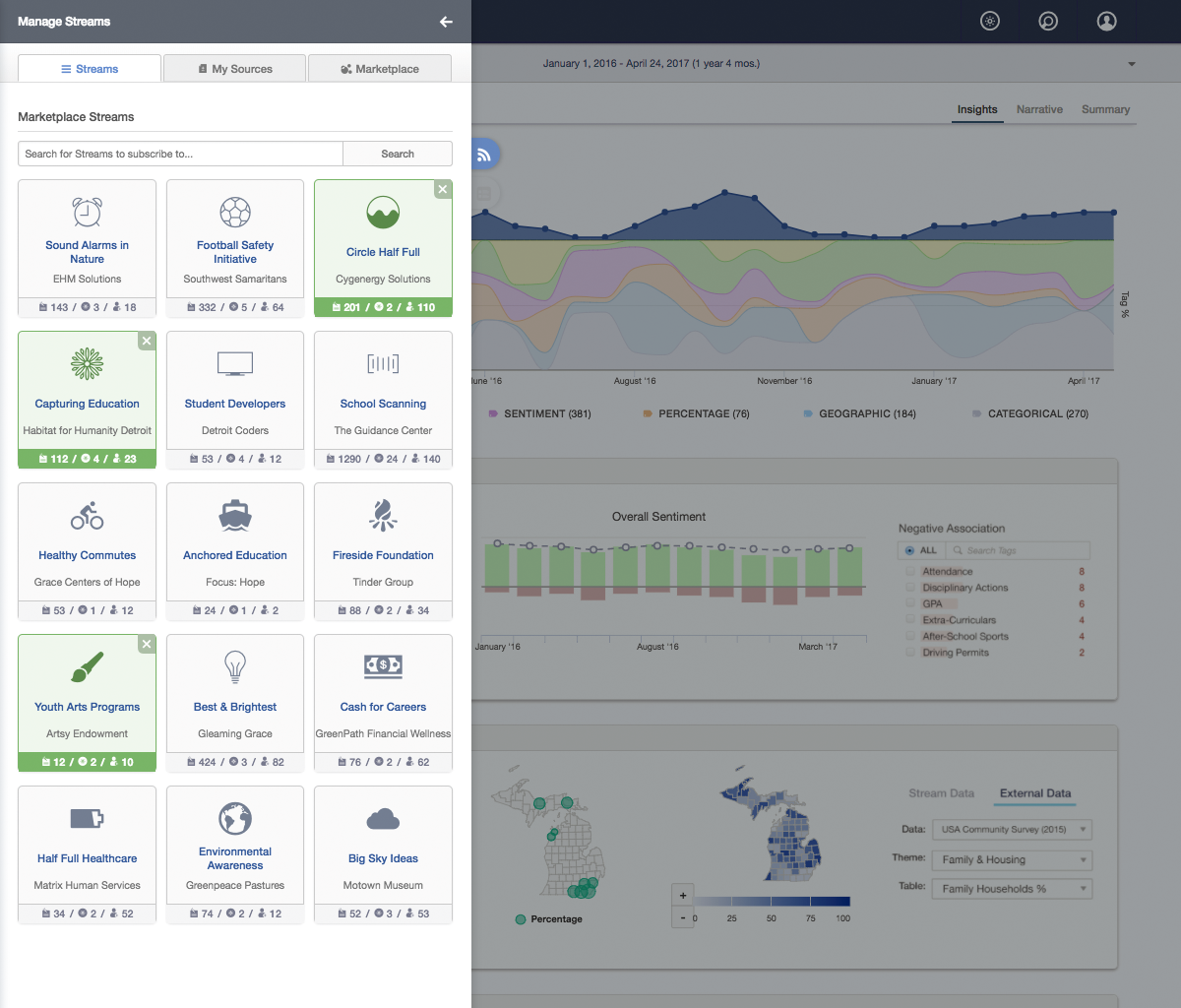Expand the Theme dropdown showing Family & Housing
Image resolution: width=1181 pixels, height=1008 pixels.
click(x=1012, y=859)
